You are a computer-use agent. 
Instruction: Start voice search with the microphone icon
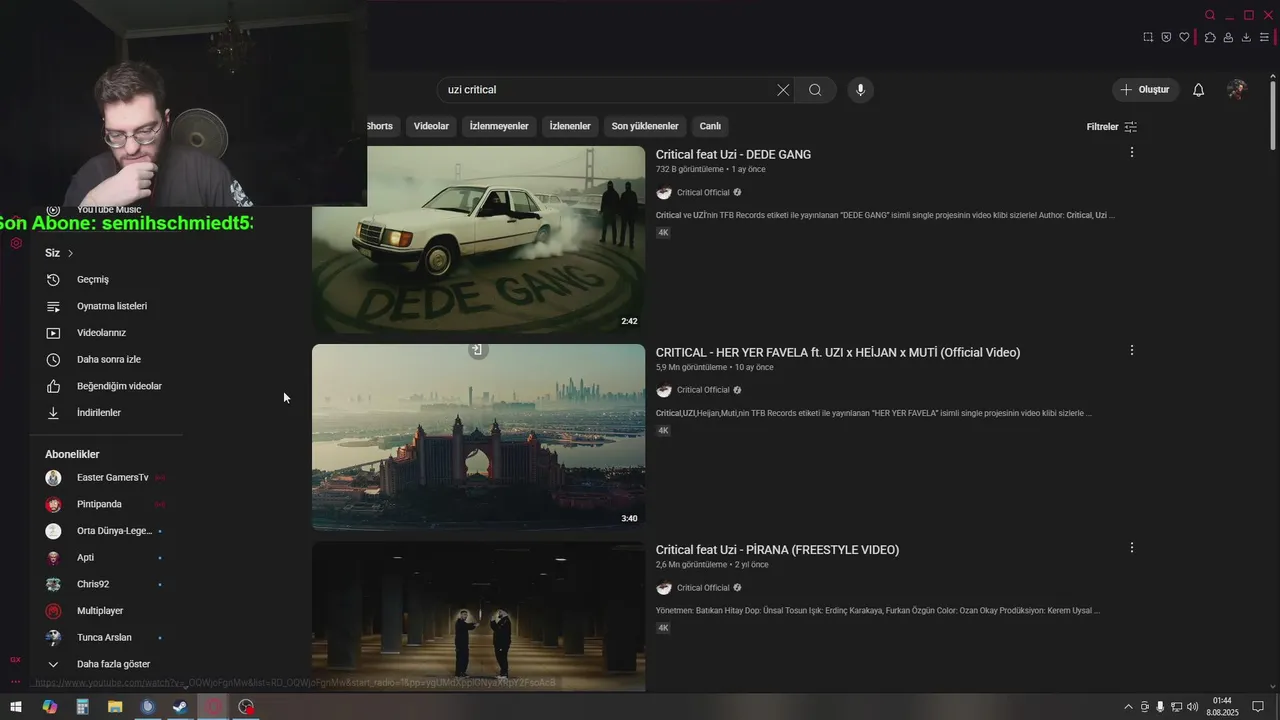[860, 90]
